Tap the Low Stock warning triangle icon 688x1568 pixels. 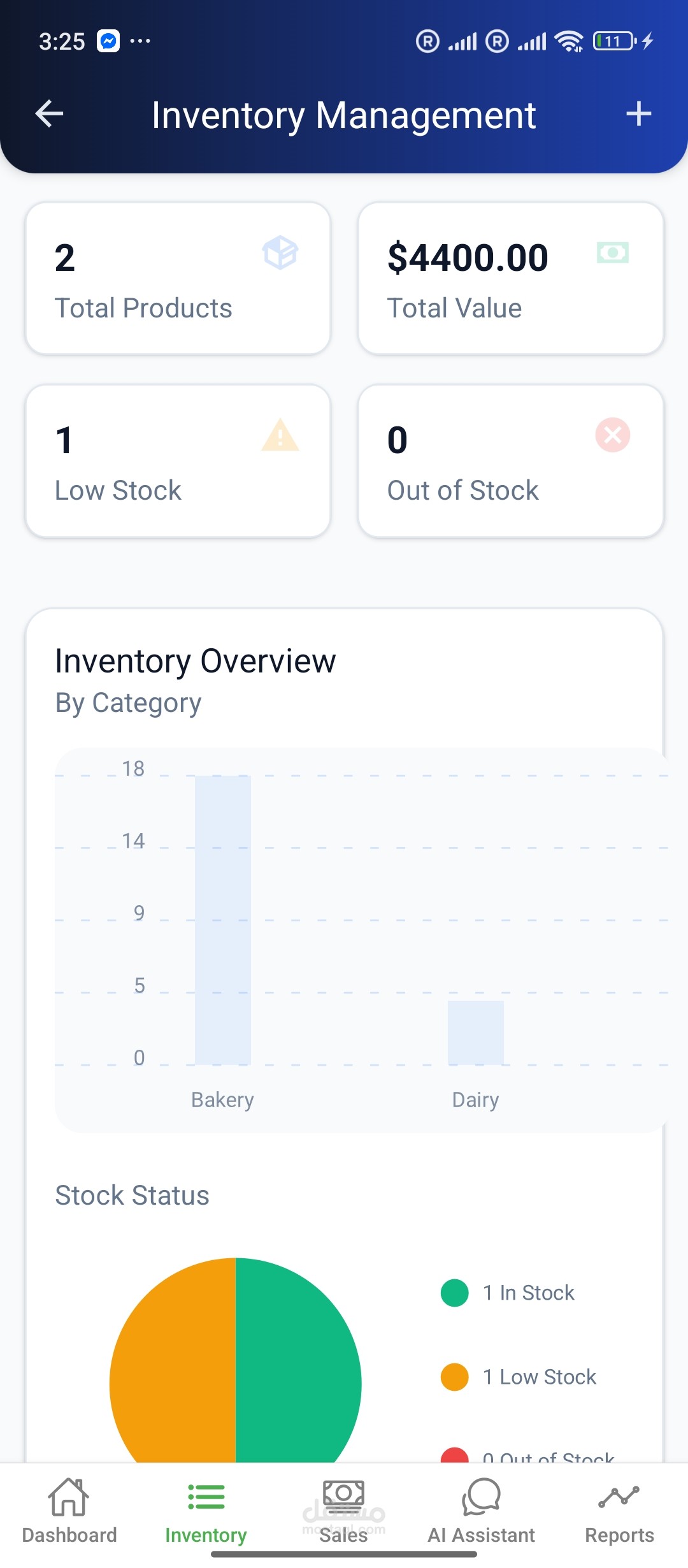280,435
